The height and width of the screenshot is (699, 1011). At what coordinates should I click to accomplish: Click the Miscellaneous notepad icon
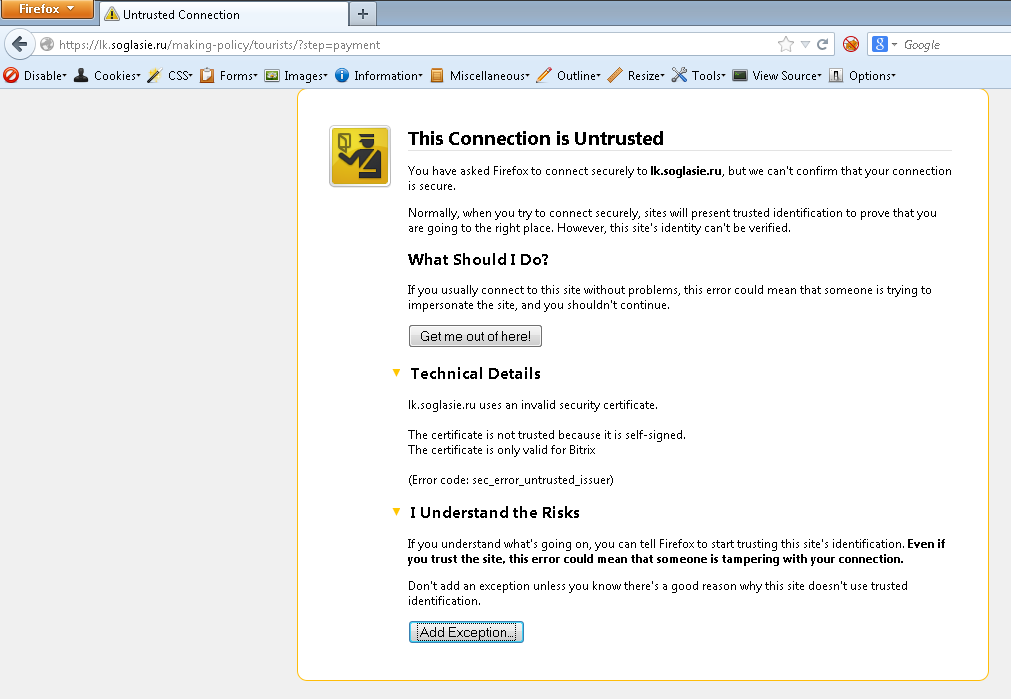point(437,75)
